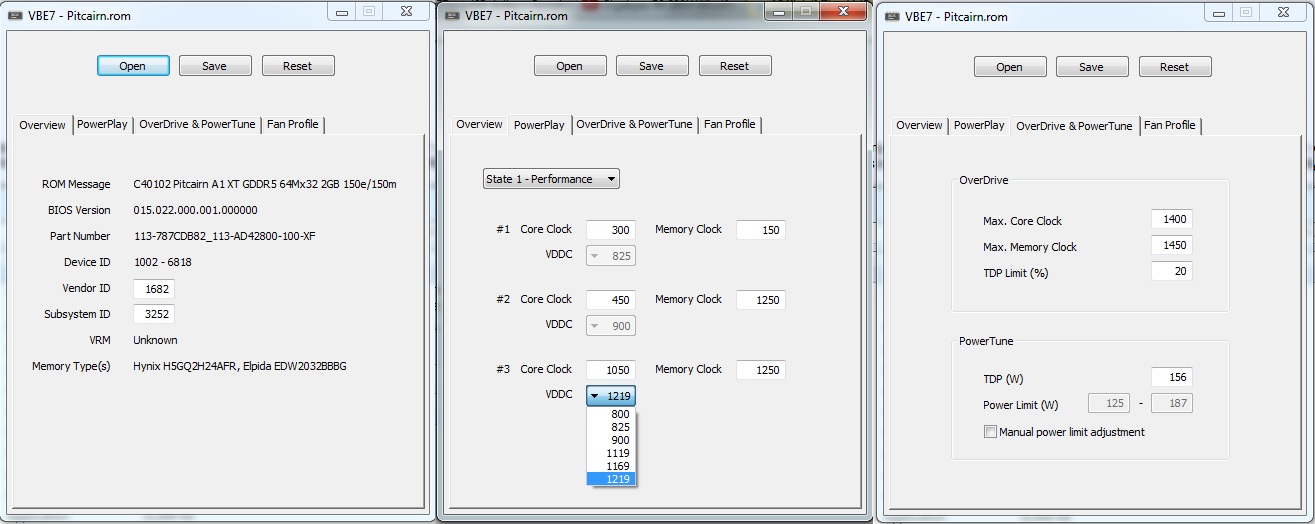
Task: Click Vendor ID field showing 1682
Action: point(153,288)
